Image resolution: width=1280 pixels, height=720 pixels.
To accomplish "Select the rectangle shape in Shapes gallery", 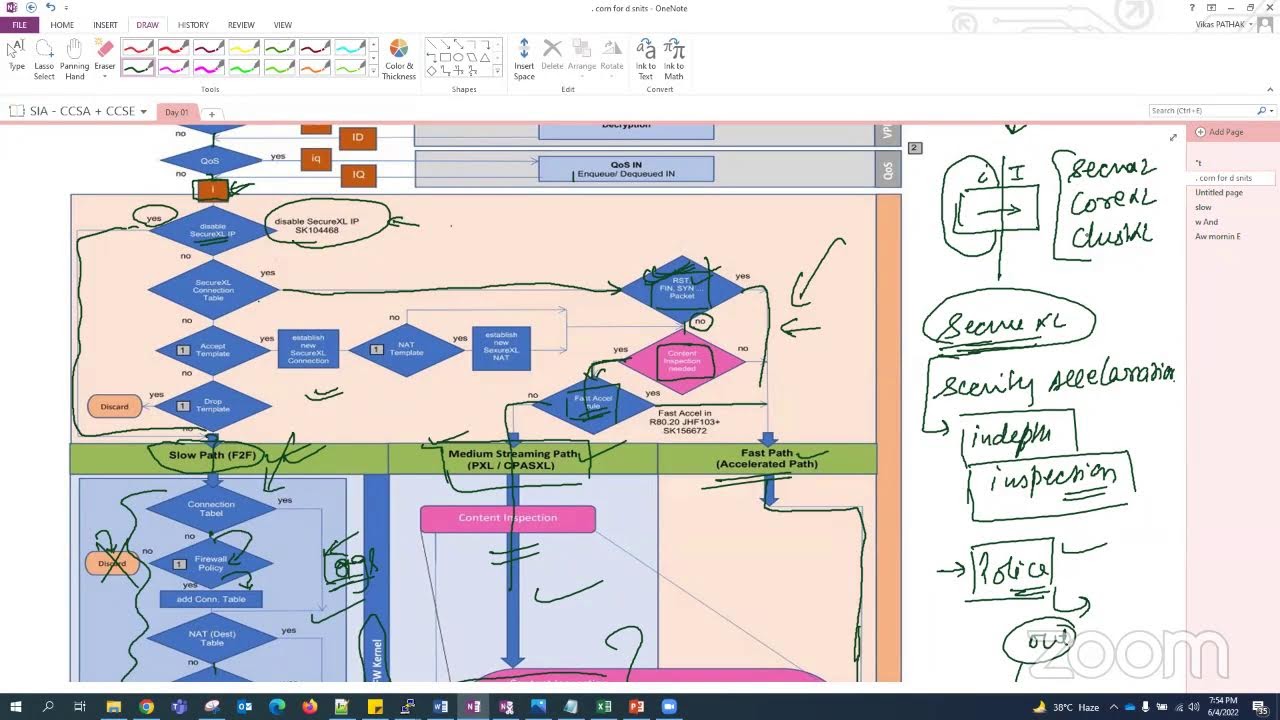I will click(444, 57).
